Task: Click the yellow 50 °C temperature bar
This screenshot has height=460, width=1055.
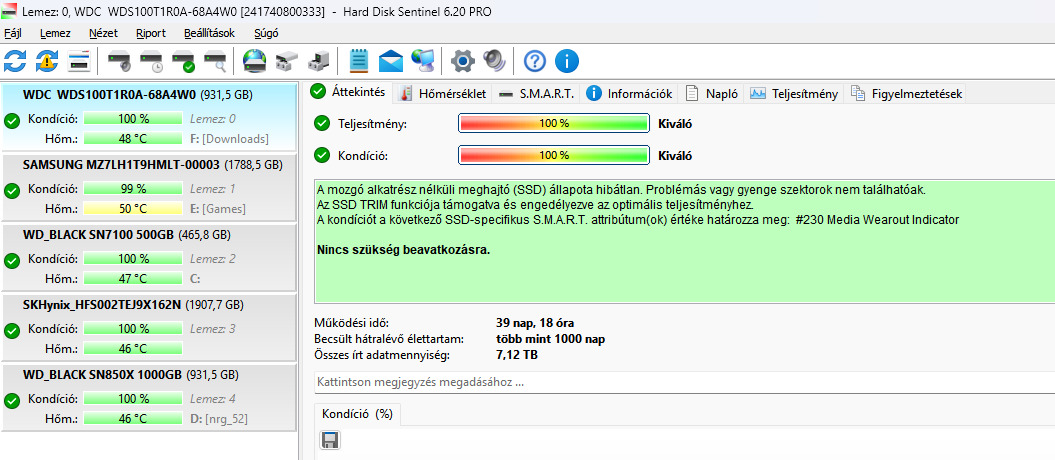Action: click(133, 208)
